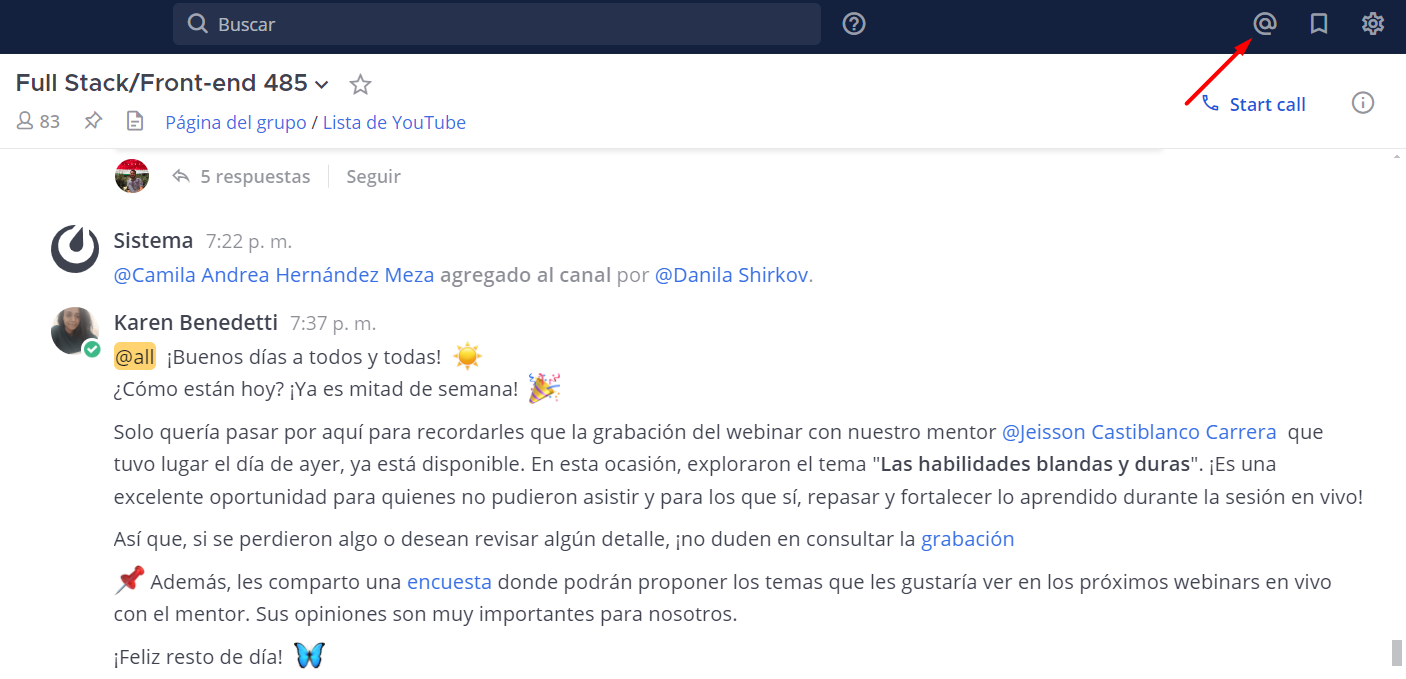The width and height of the screenshot is (1406, 679).
Task: View pinned posts via pin icon
Action: (93, 122)
